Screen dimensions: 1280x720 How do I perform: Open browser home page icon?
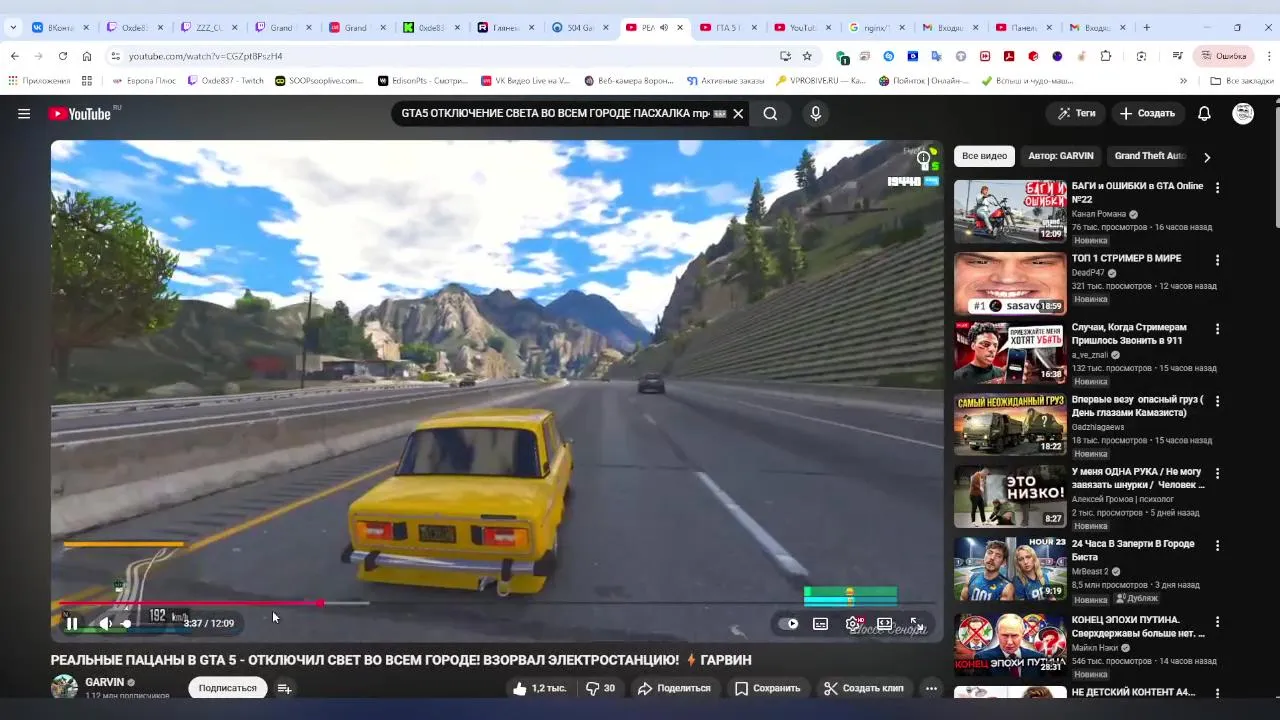point(87,56)
